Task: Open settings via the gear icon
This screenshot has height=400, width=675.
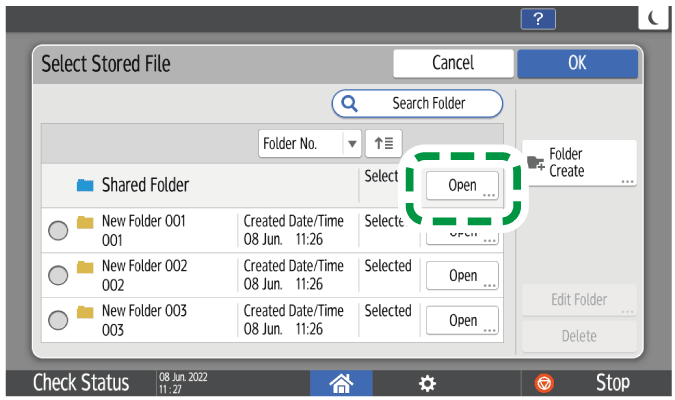Action: (427, 383)
